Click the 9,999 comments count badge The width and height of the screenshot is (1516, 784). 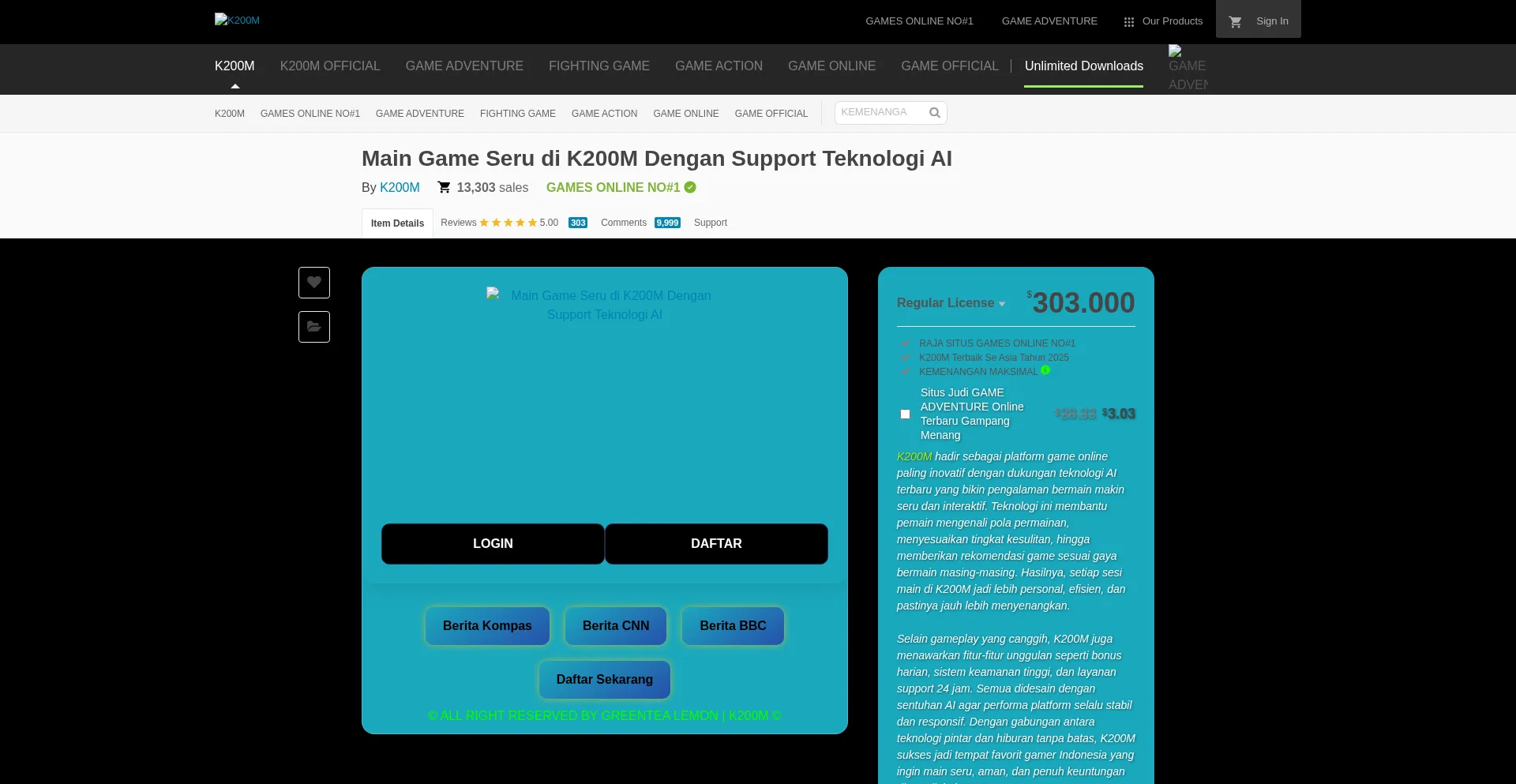667,223
